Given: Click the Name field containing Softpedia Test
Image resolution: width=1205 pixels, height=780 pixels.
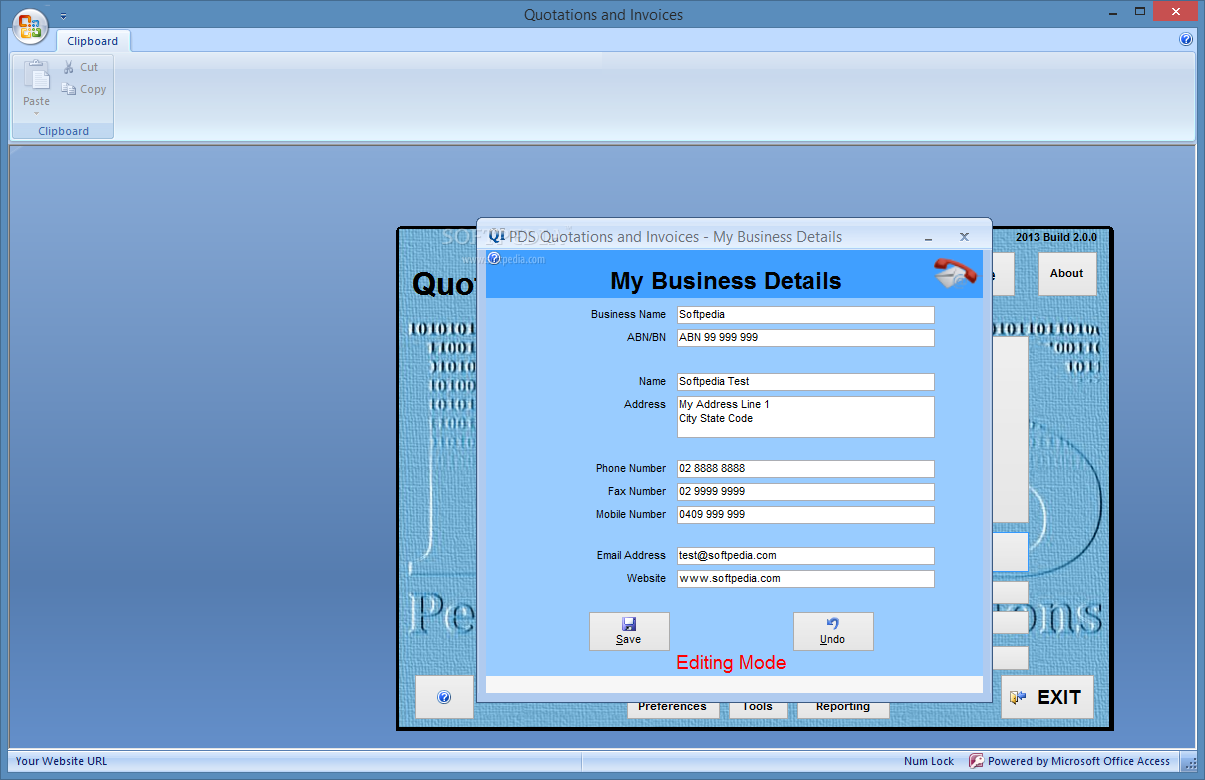Looking at the screenshot, I should (806, 382).
